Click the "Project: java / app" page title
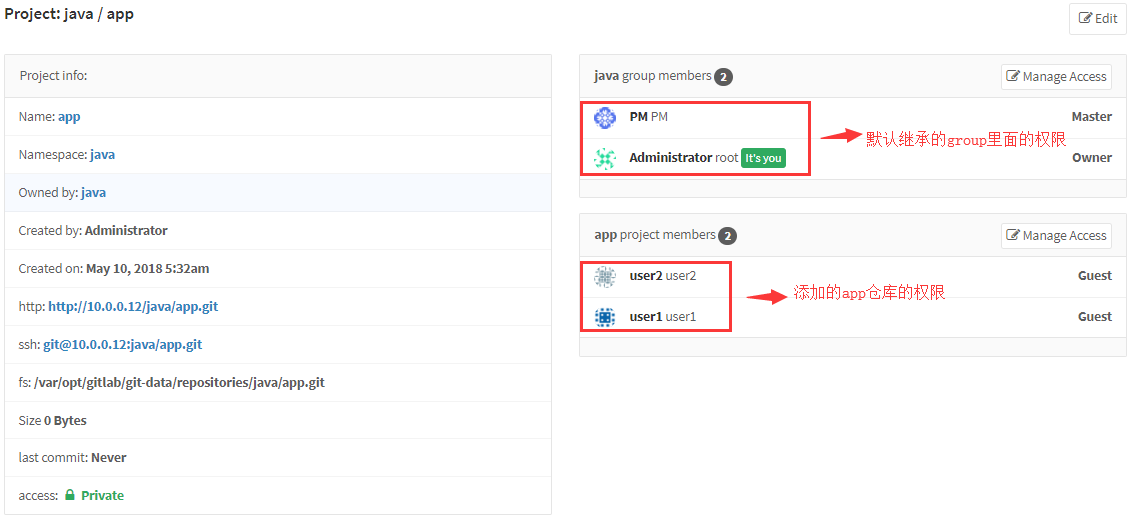 click(x=69, y=13)
